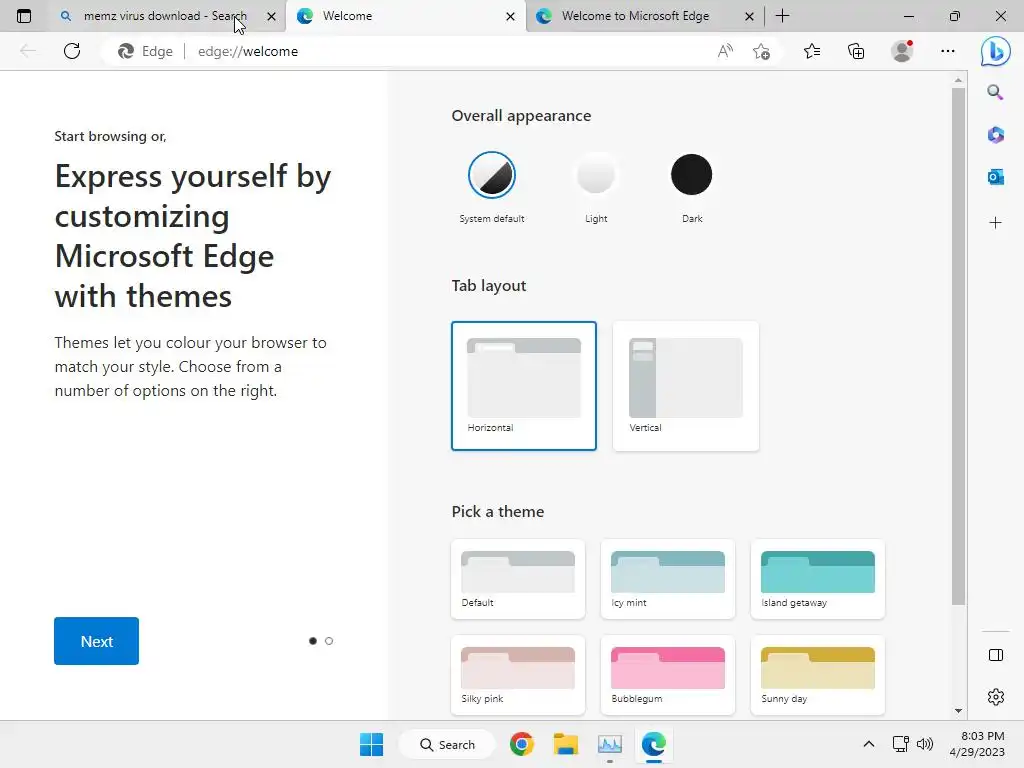Click the network tray icon
The image size is (1024, 768).
[901, 744]
